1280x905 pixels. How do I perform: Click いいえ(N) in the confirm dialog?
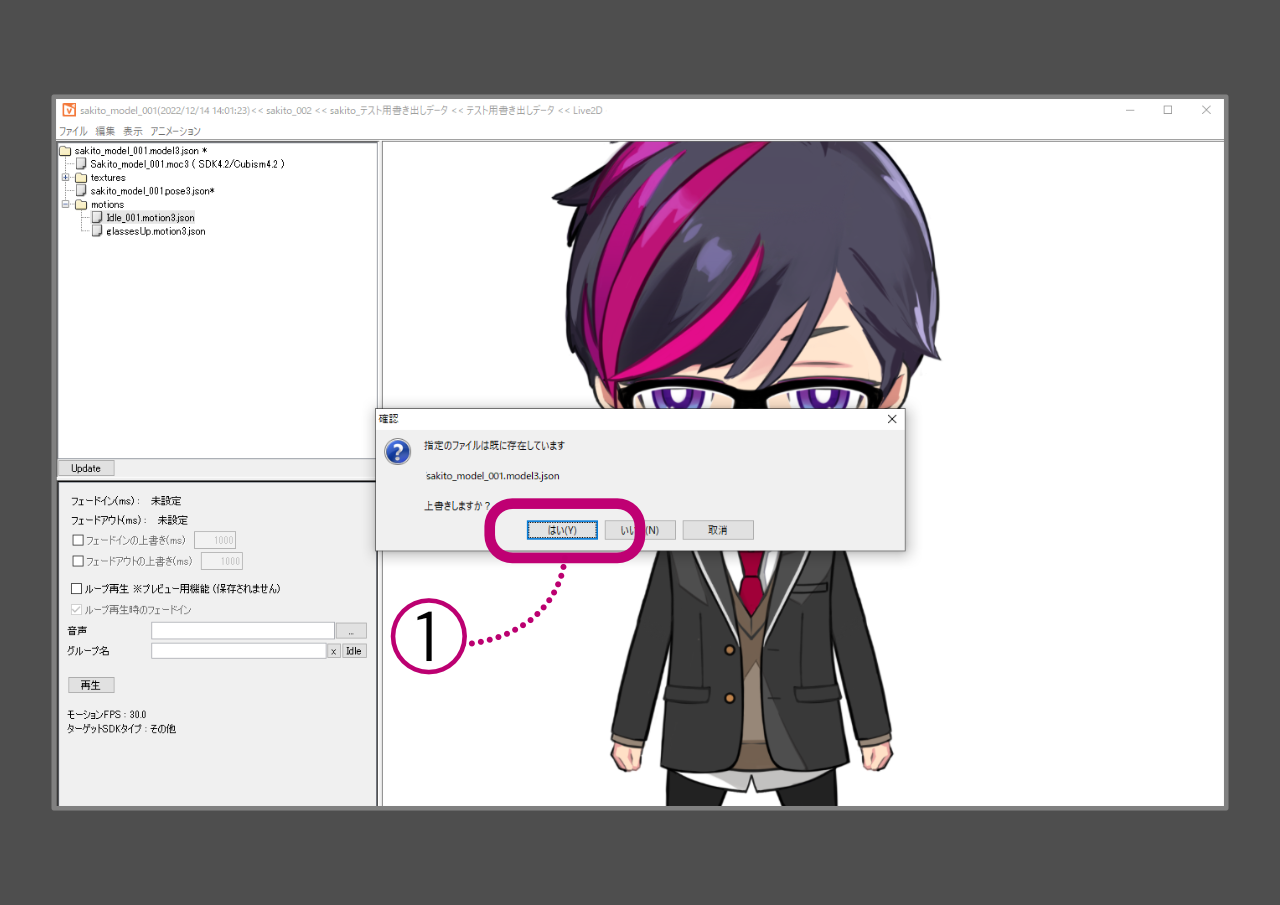640,530
